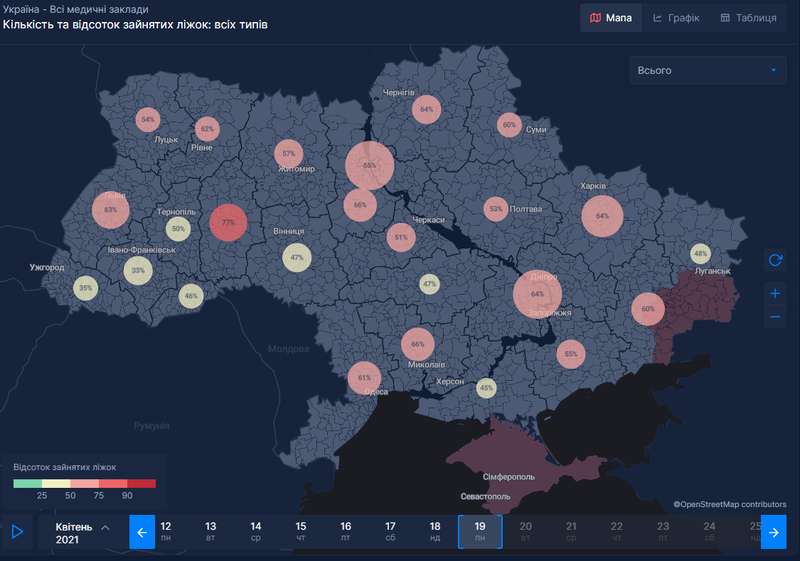The height and width of the screenshot is (561, 800).
Task: Zoom out with the minus icon
Action: pyautogui.click(x=775, y=318)
